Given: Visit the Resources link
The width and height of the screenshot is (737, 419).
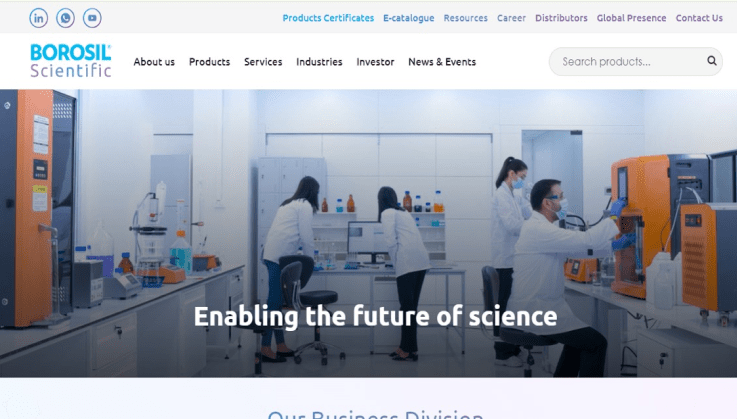Looking at the screenshot, I should coord(466,18).
